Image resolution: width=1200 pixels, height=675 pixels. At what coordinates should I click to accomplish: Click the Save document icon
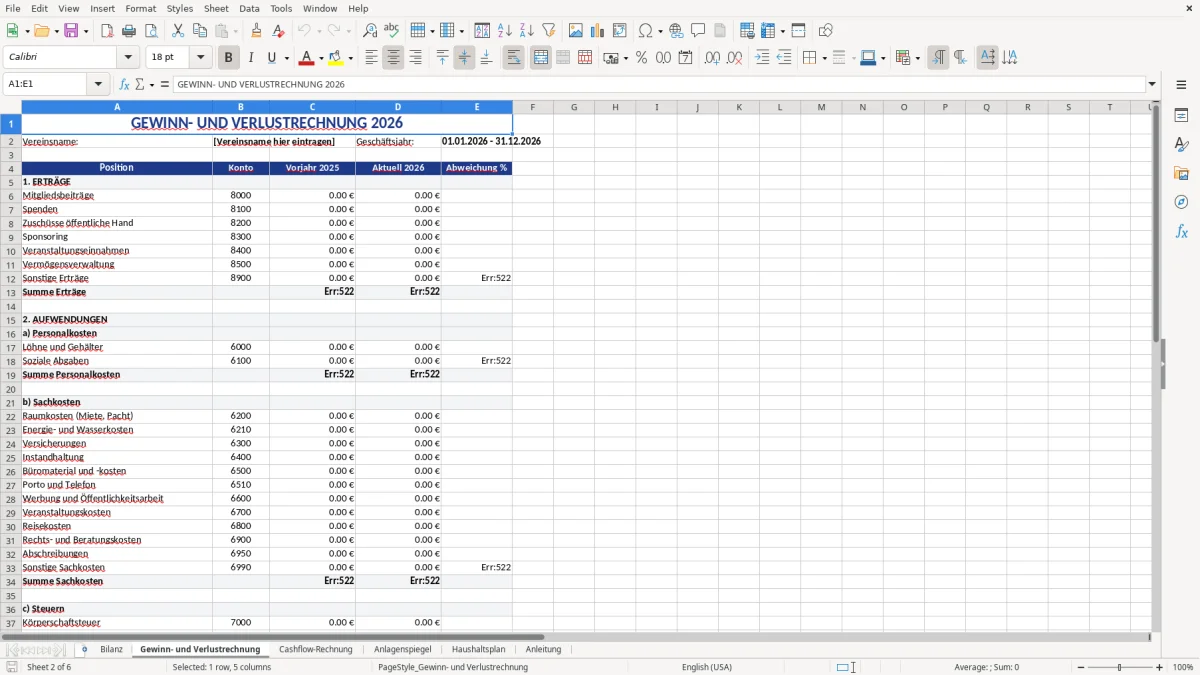pyautogui.click(x=71, y=31)
